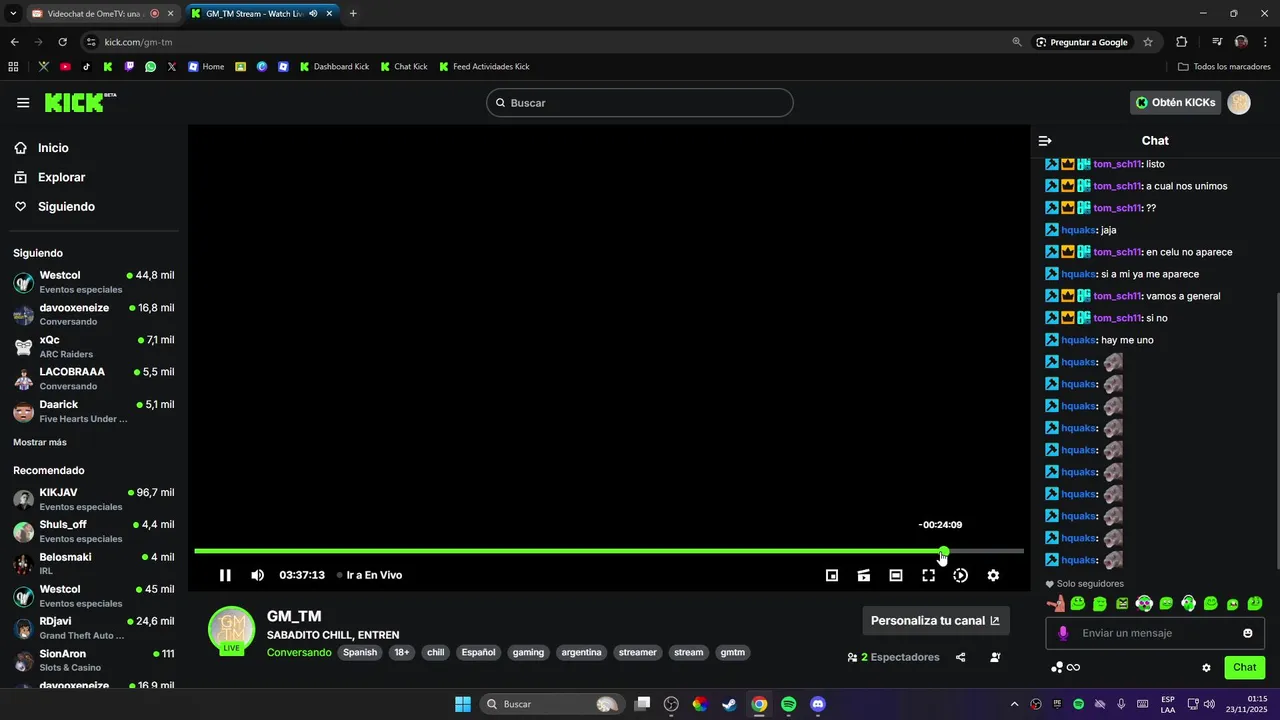This screenshot has height=720, width=1280.
Task: Open the LACOBRAAA channel
Action: (x=94, y=379)
